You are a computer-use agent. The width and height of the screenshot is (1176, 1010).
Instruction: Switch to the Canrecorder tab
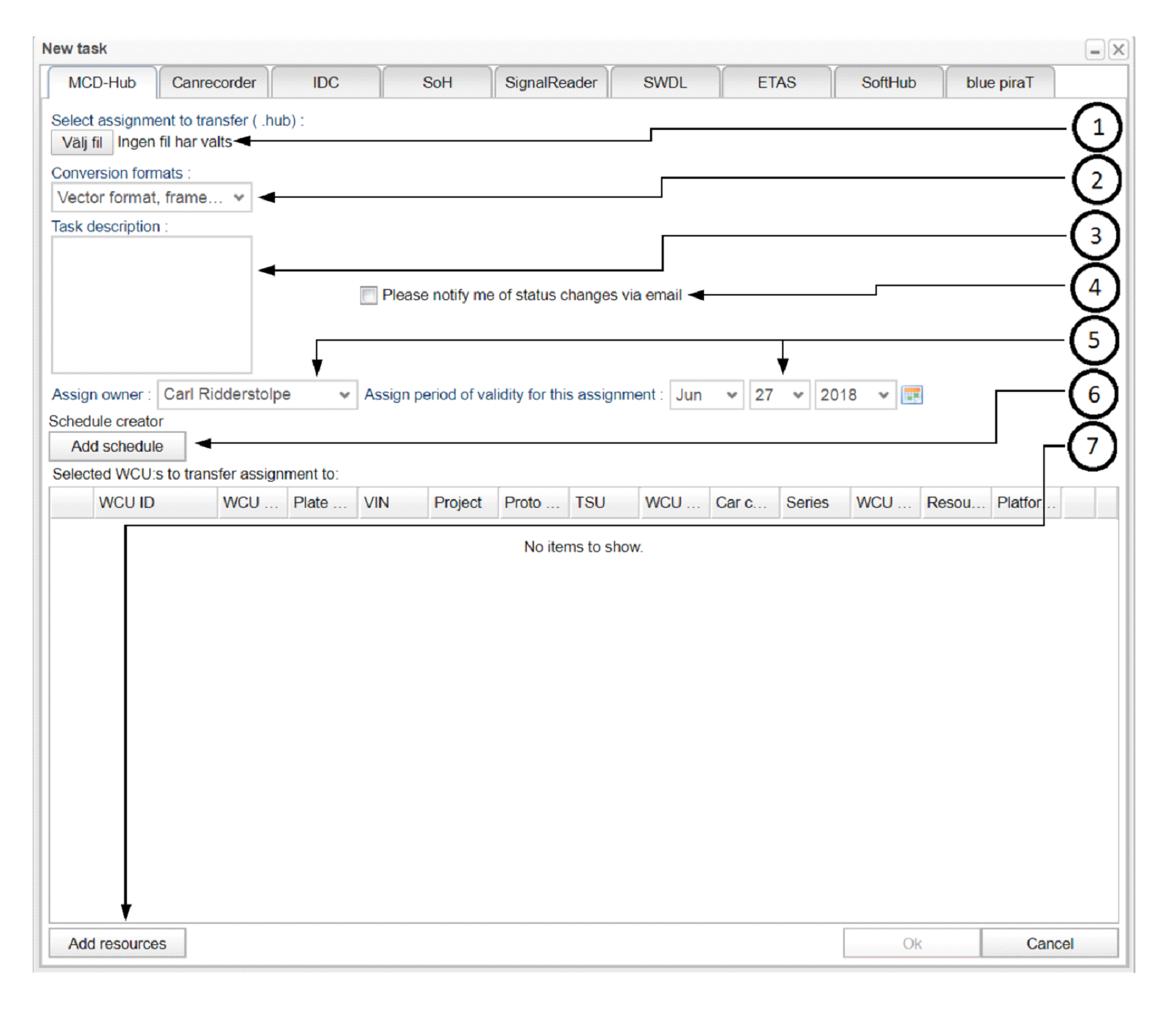pyautogui.click(x=214, y=82)
